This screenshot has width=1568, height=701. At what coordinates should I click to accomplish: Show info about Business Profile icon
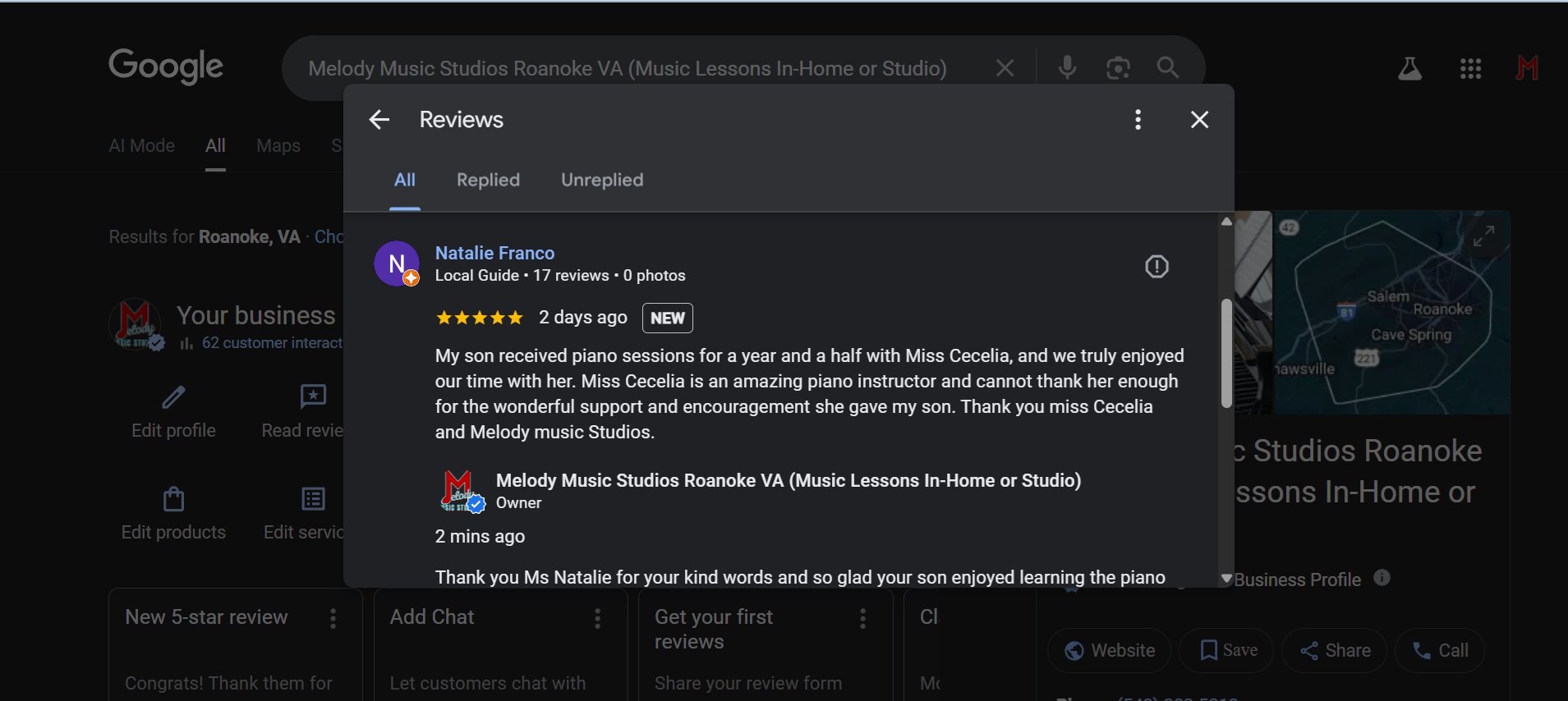pos(1382,578)
